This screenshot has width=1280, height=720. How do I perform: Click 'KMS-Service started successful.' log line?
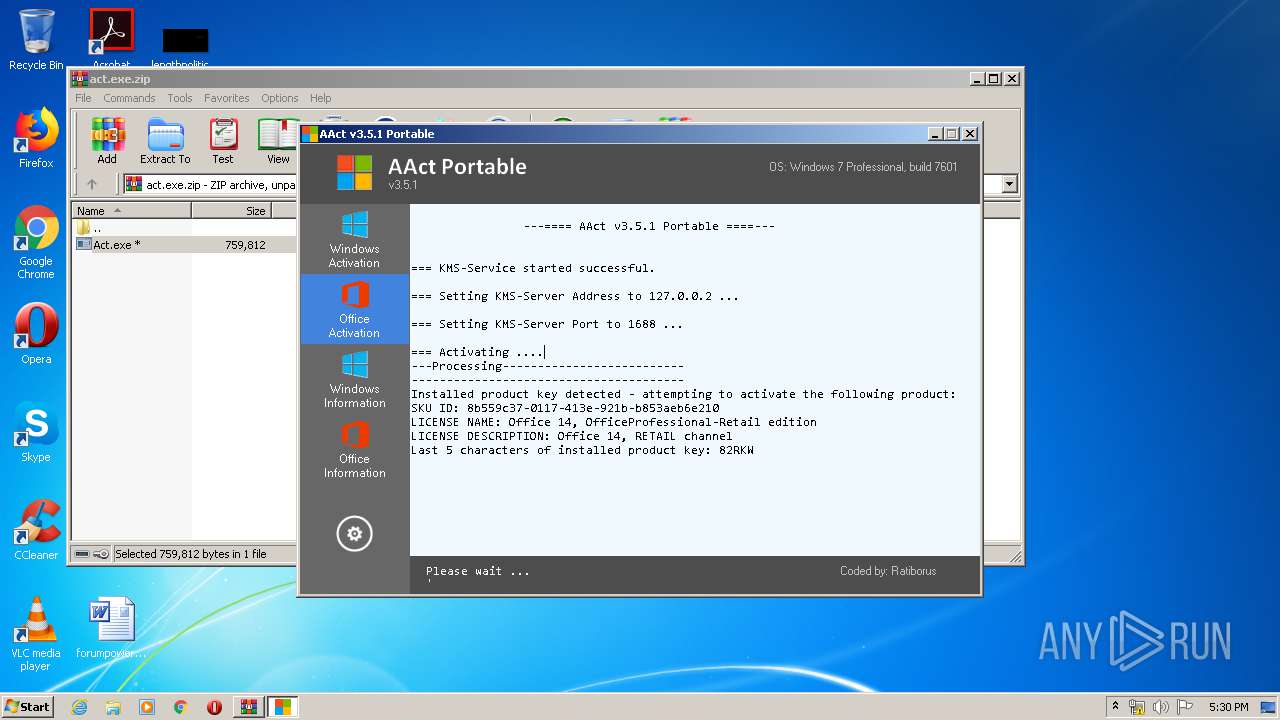click(x=533, y=268)
